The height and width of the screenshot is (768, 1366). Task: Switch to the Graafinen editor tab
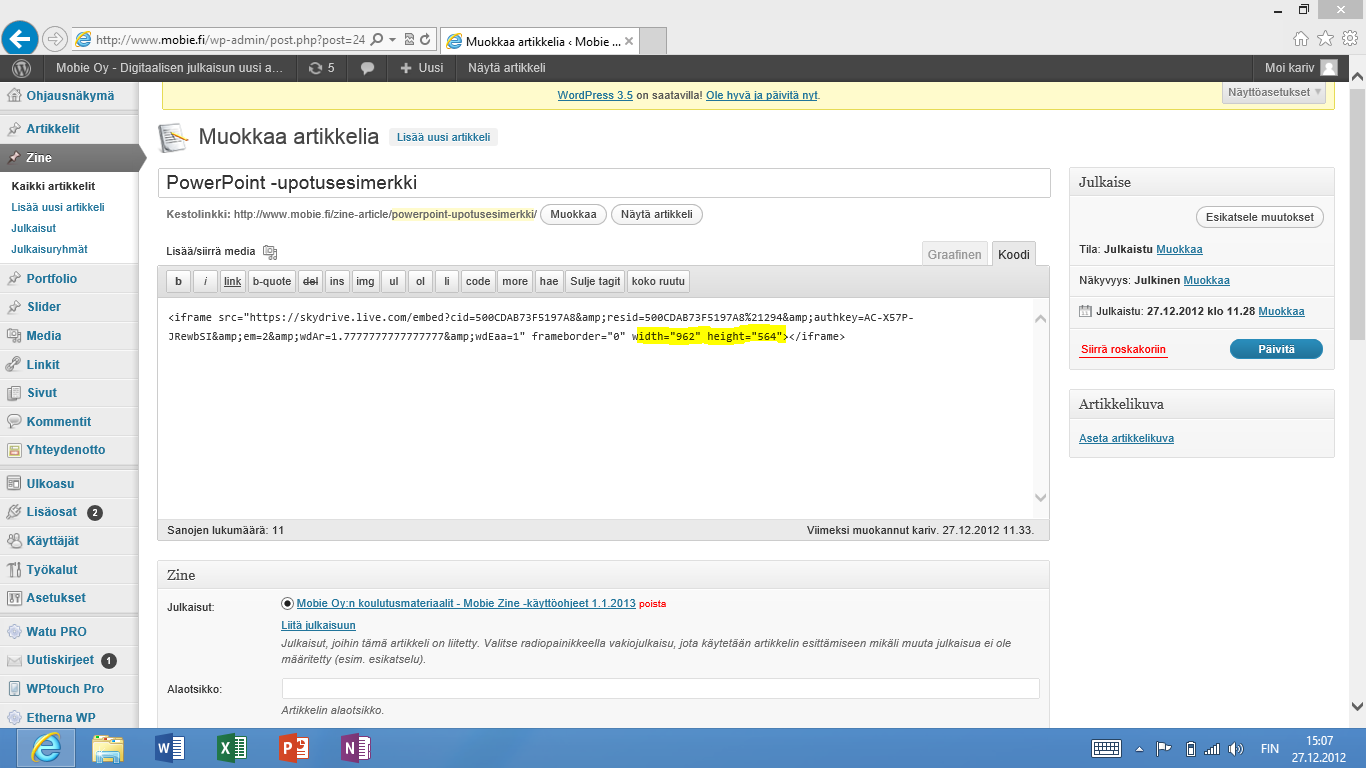[x=954, y=255]
